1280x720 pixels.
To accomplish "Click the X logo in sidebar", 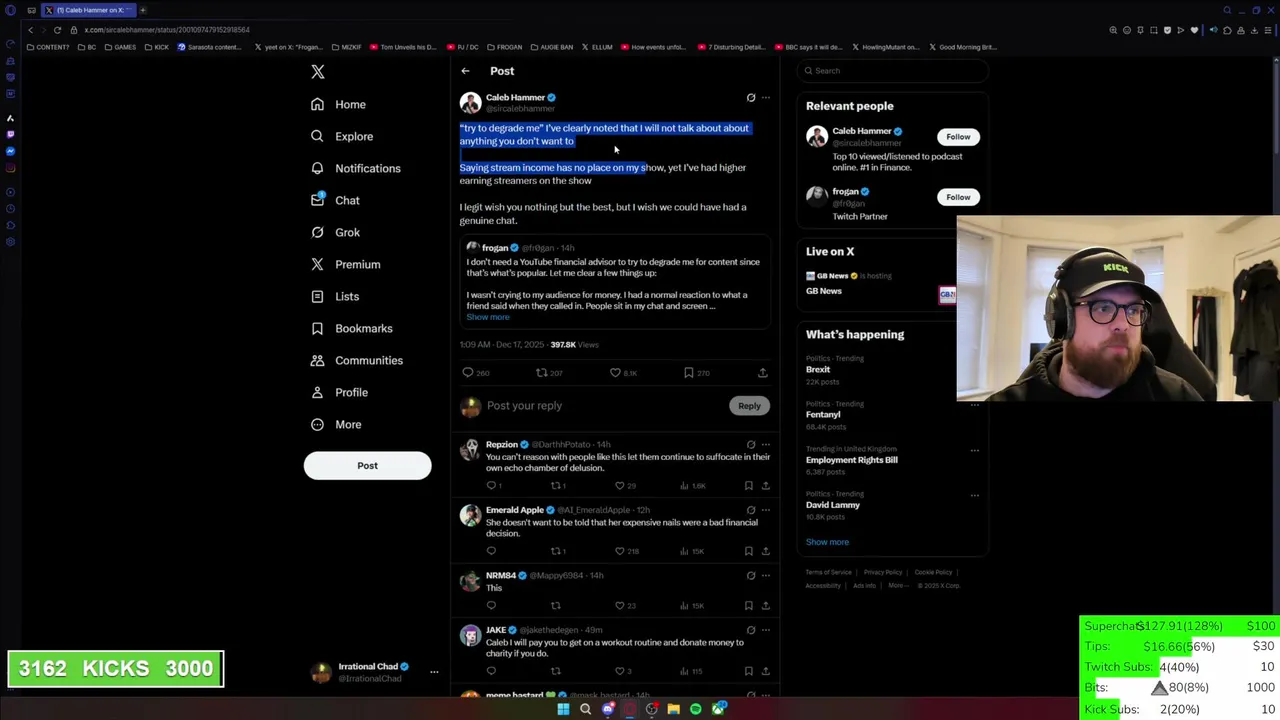I will 318,72.
